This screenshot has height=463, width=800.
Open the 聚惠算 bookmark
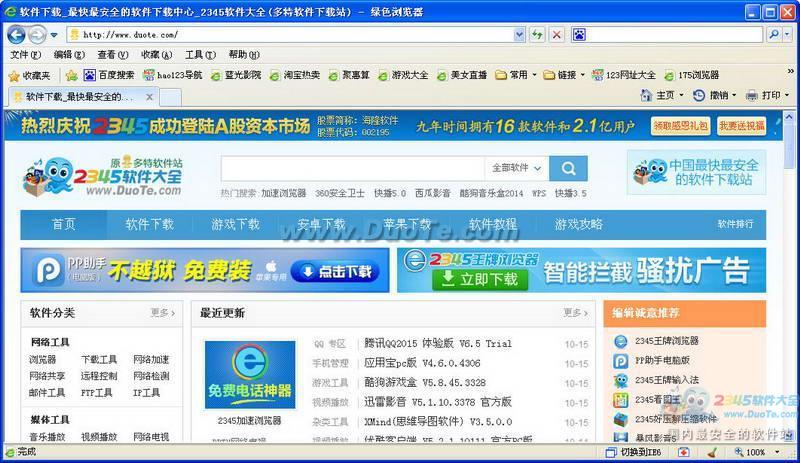coord(349,75)
